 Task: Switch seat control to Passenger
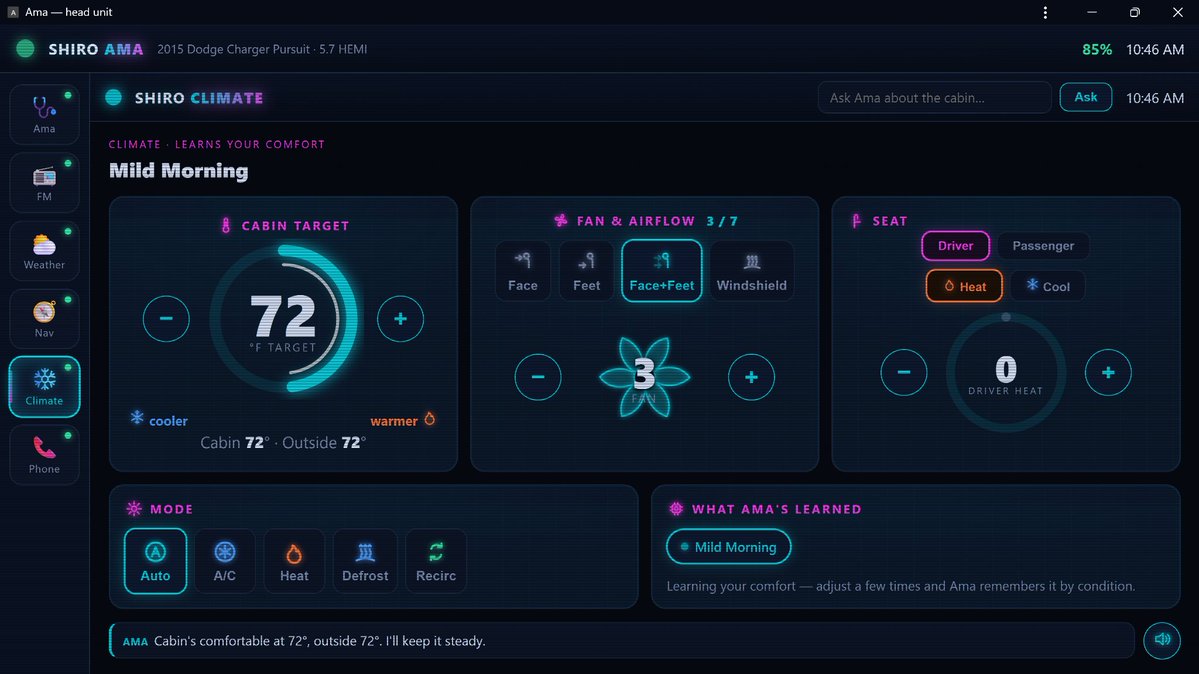(1043, 246)
